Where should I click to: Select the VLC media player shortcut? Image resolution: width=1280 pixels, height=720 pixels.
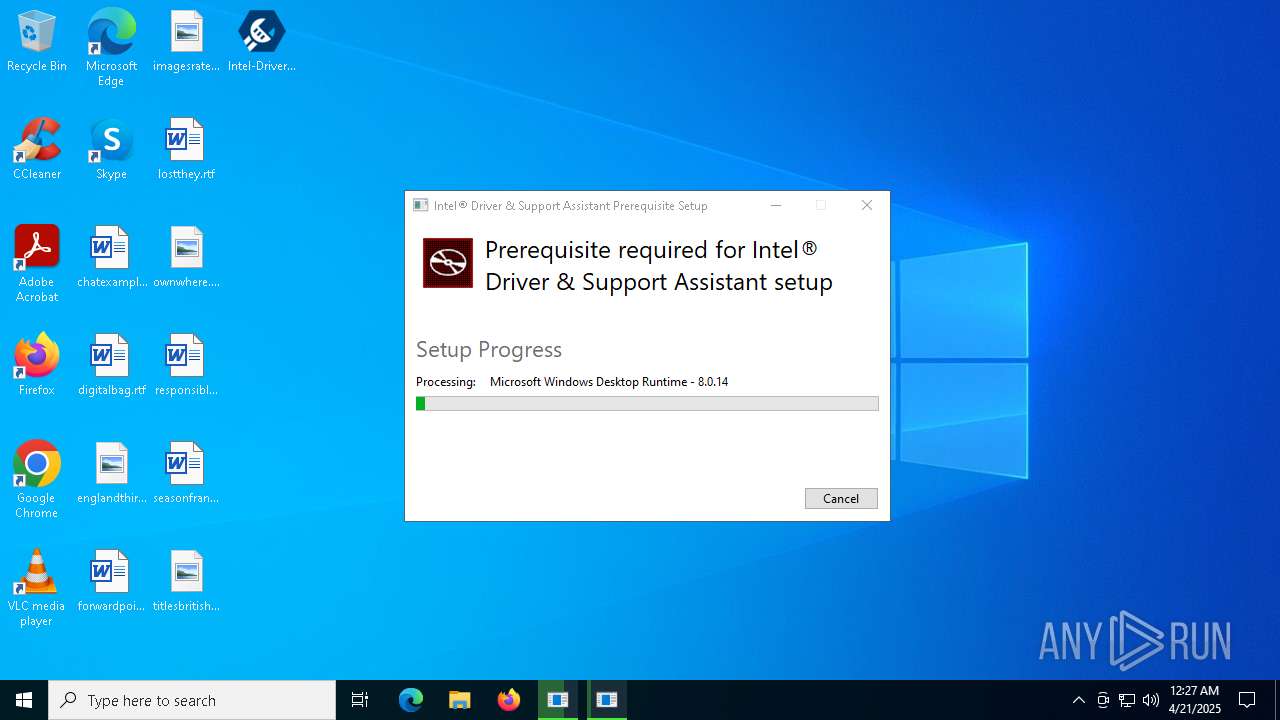37,588
